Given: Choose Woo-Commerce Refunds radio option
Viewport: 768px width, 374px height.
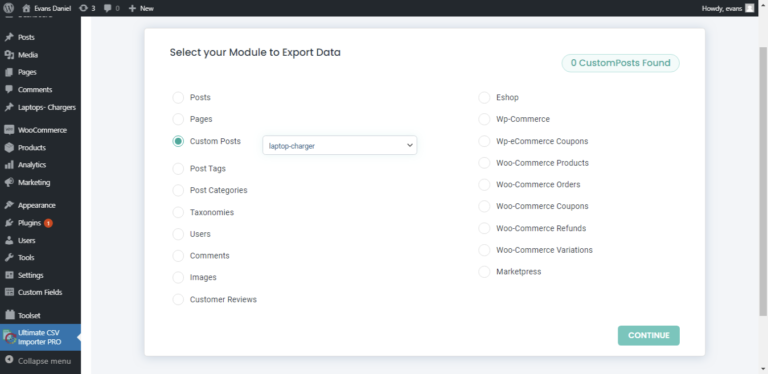Looking at the screenshot, I should [484, 228].
